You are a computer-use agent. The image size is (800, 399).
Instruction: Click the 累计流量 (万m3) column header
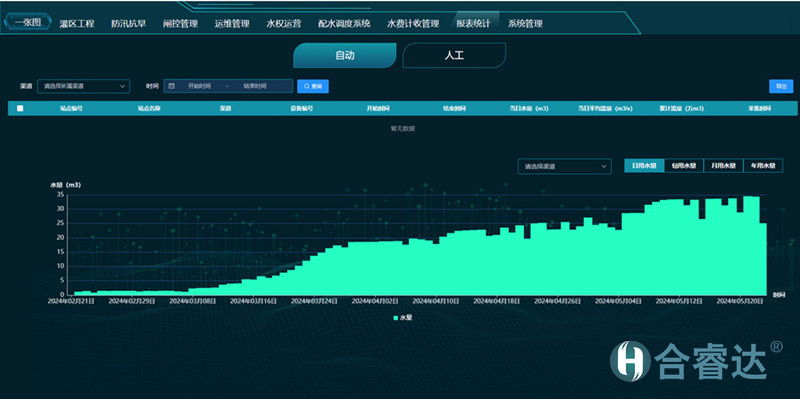tap(682, 108)
